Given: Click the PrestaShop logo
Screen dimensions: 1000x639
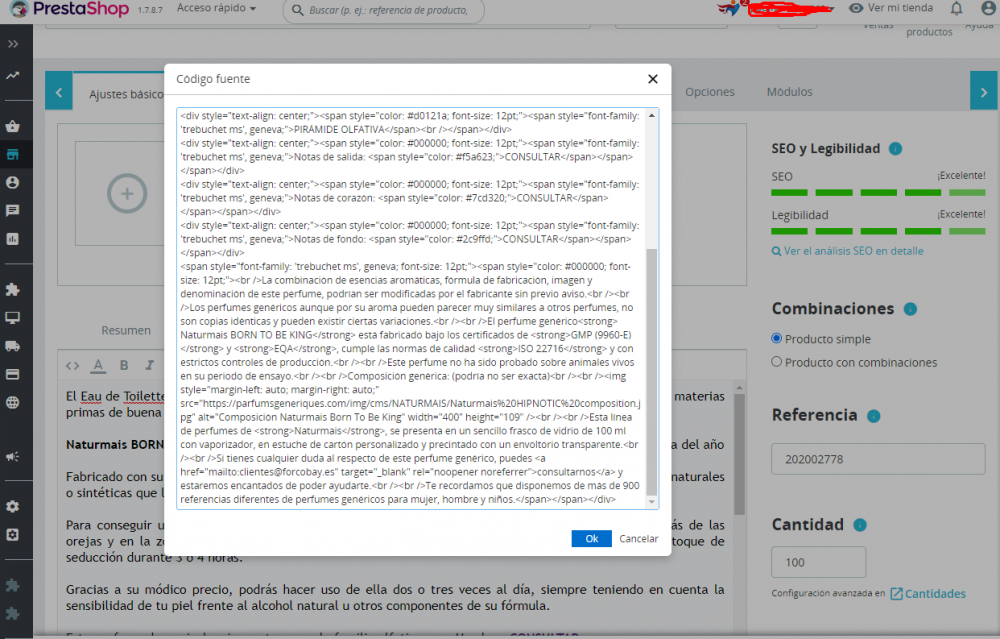Looking at the screenshot, I should 70,9.
